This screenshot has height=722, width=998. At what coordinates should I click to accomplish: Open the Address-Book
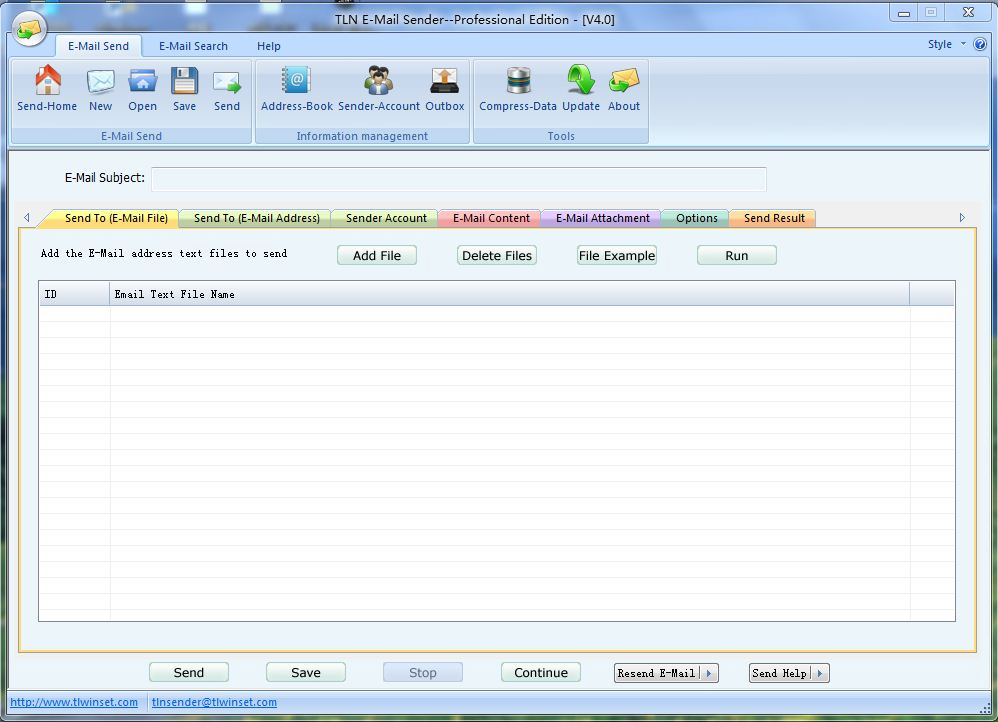click(x=295, y=88)
